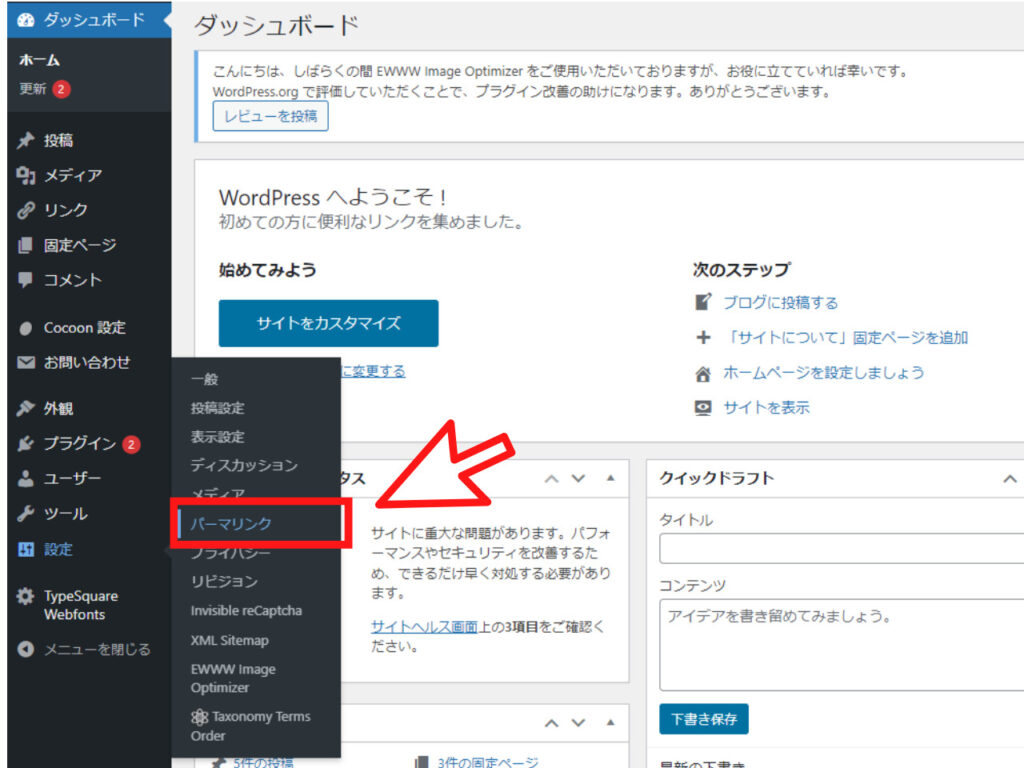Collapse site health widget with triangle toggle
Viewport: 1024px width, 768px height.
pyautogui.click(x=611, y=478)
